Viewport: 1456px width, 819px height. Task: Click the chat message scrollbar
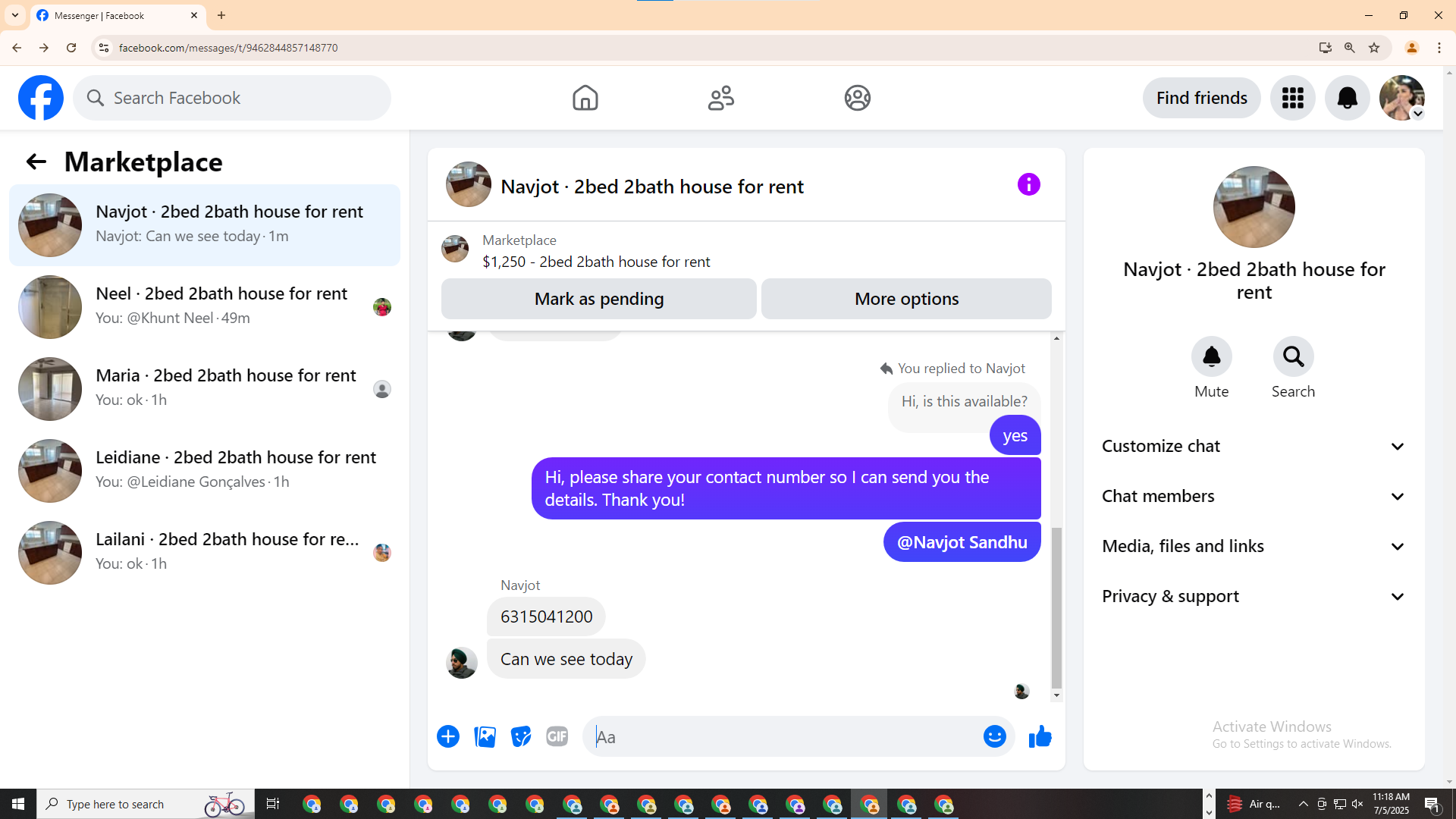pyautogui.click(x=1056, y=607)
